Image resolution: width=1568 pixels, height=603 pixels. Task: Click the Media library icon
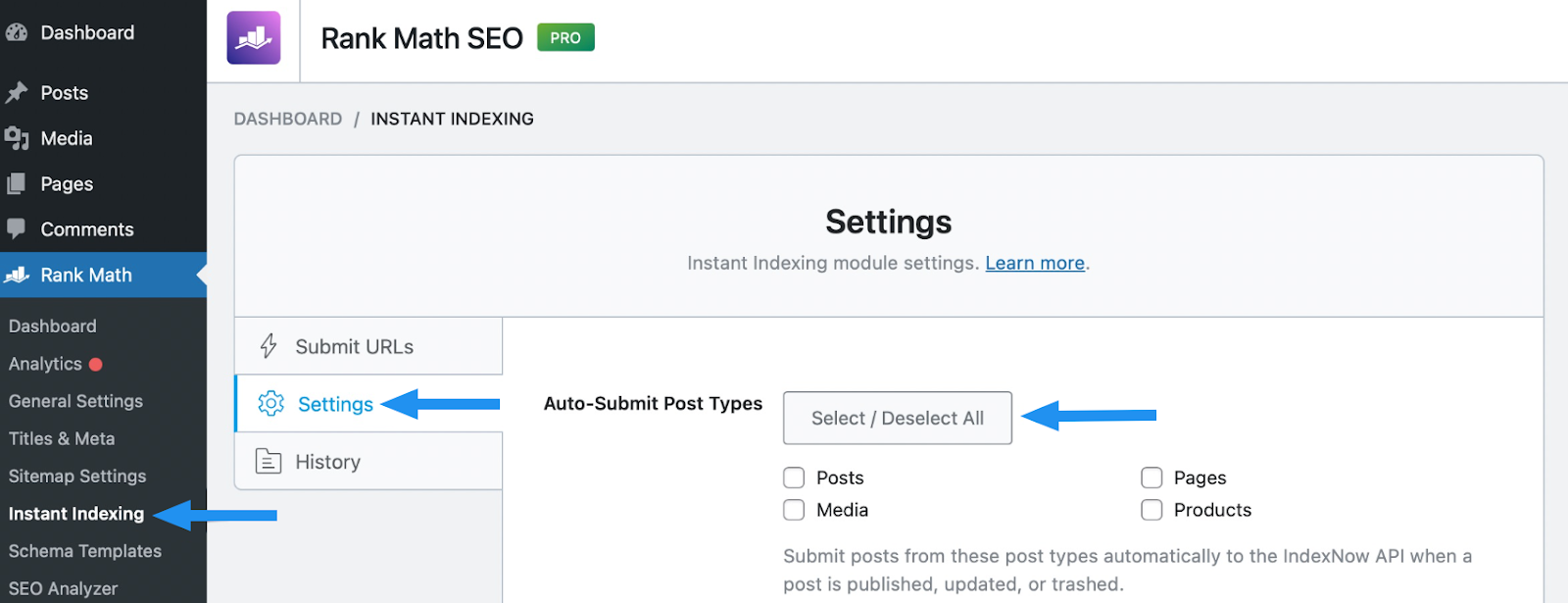[x=17, y=138]
